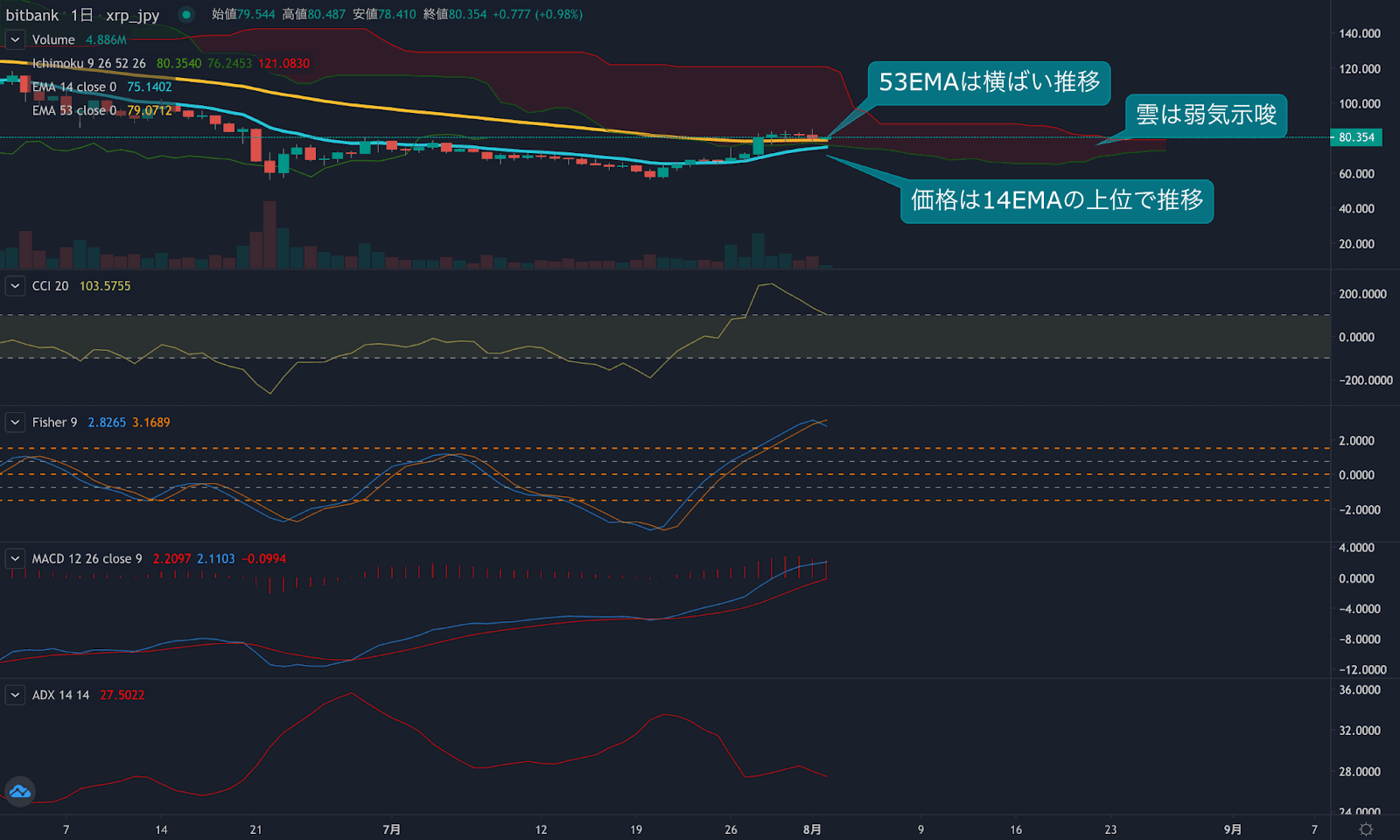Expand the ADX pane chevron
Screen dimensions: 1400x840
(x=14, y=694)
